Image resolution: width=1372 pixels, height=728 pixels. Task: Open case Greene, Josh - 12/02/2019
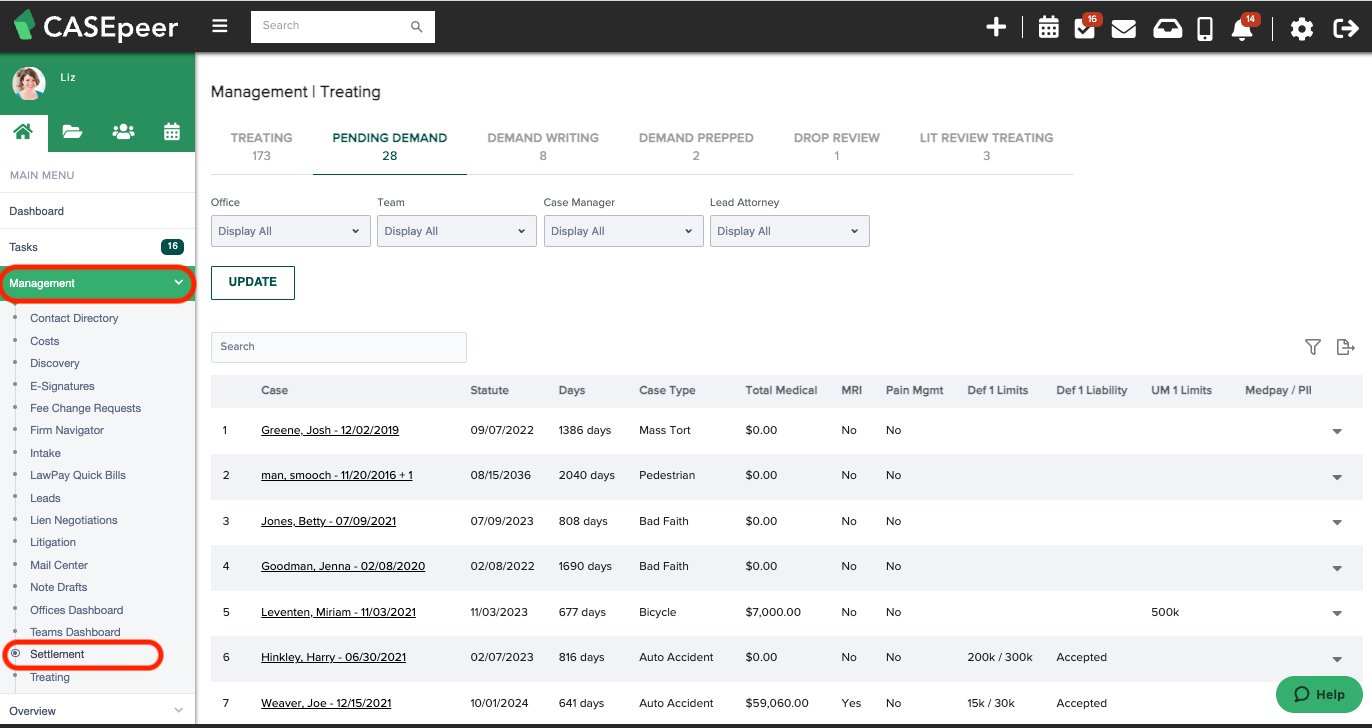[330, 430]
